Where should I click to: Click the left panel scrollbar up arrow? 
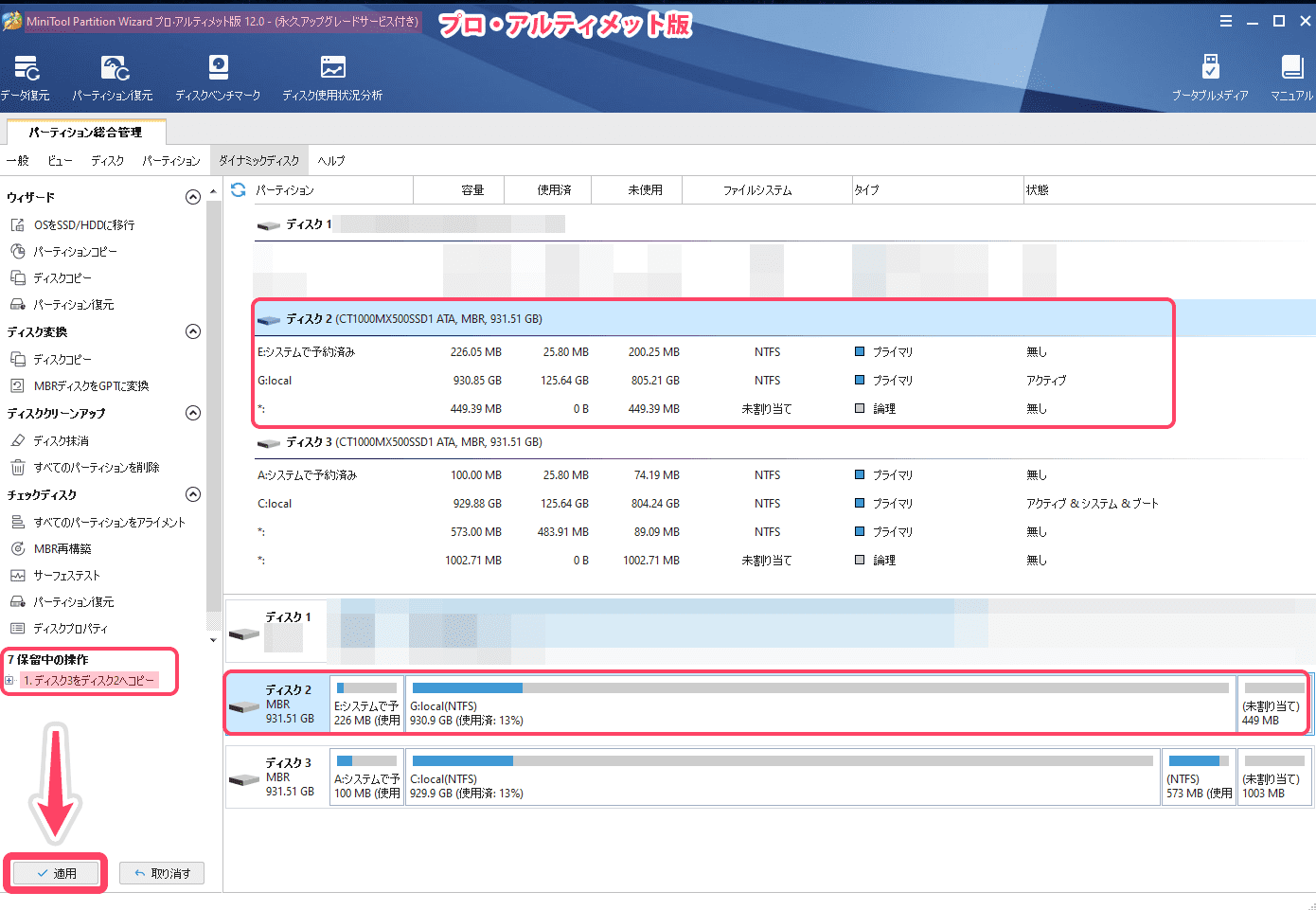[x=213, y=190]
